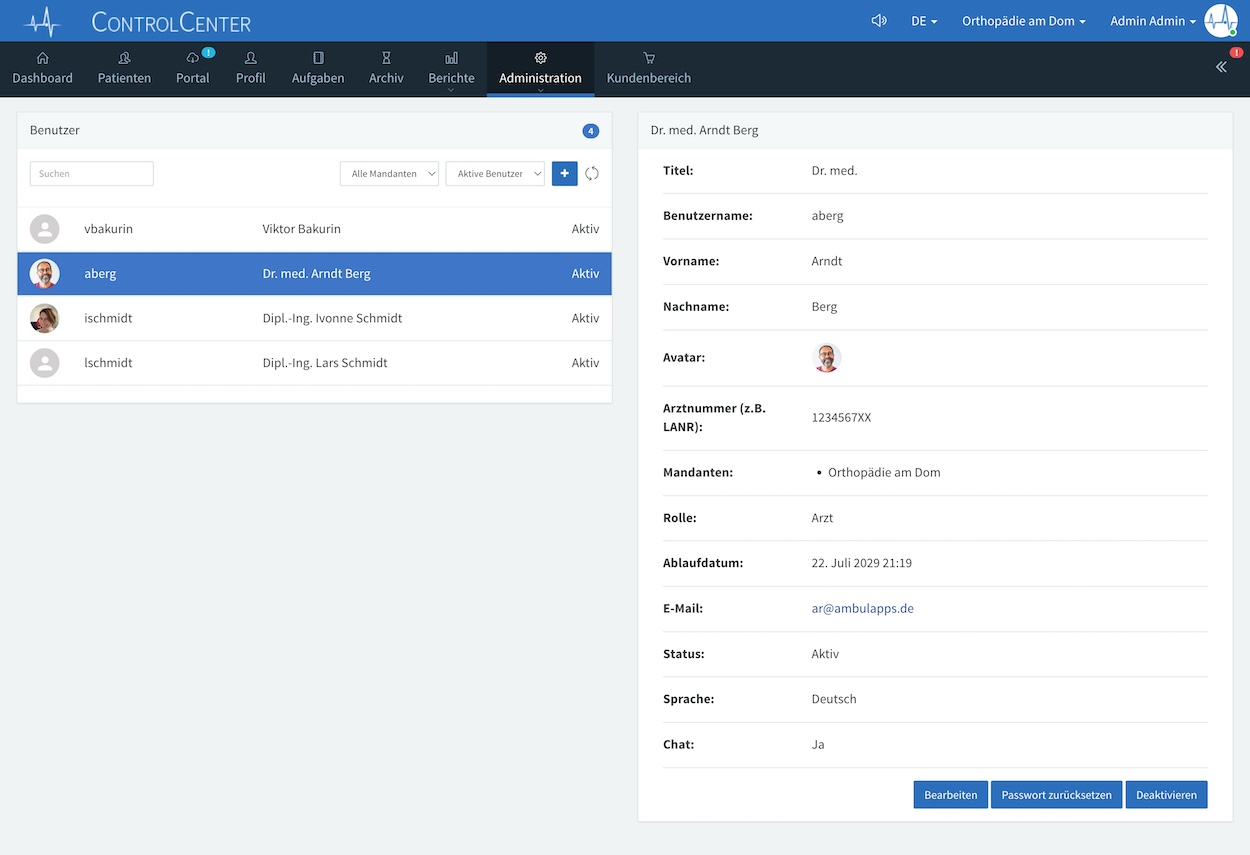Click the Bearbeiten button

tap(951, 795)
